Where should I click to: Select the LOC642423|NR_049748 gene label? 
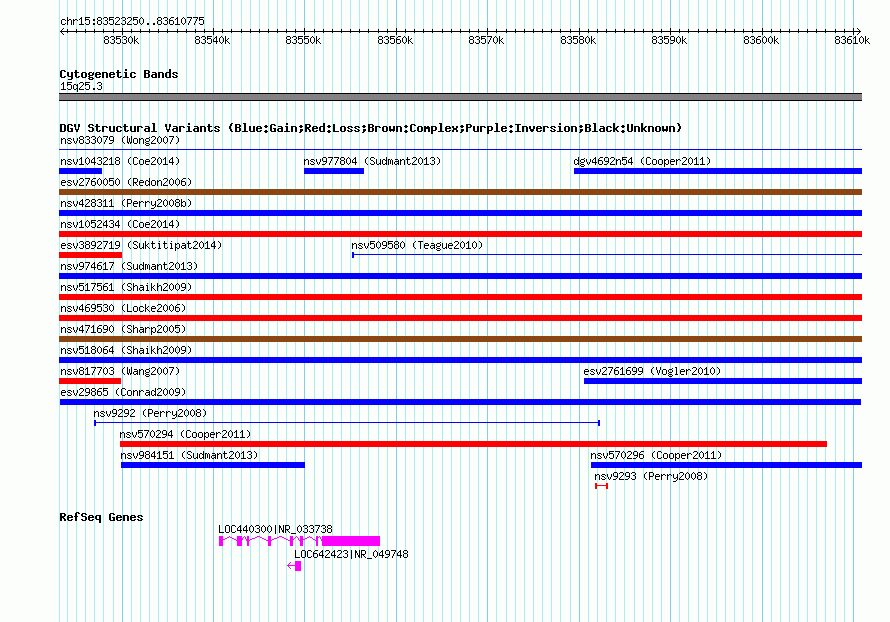tap(351, 554)
